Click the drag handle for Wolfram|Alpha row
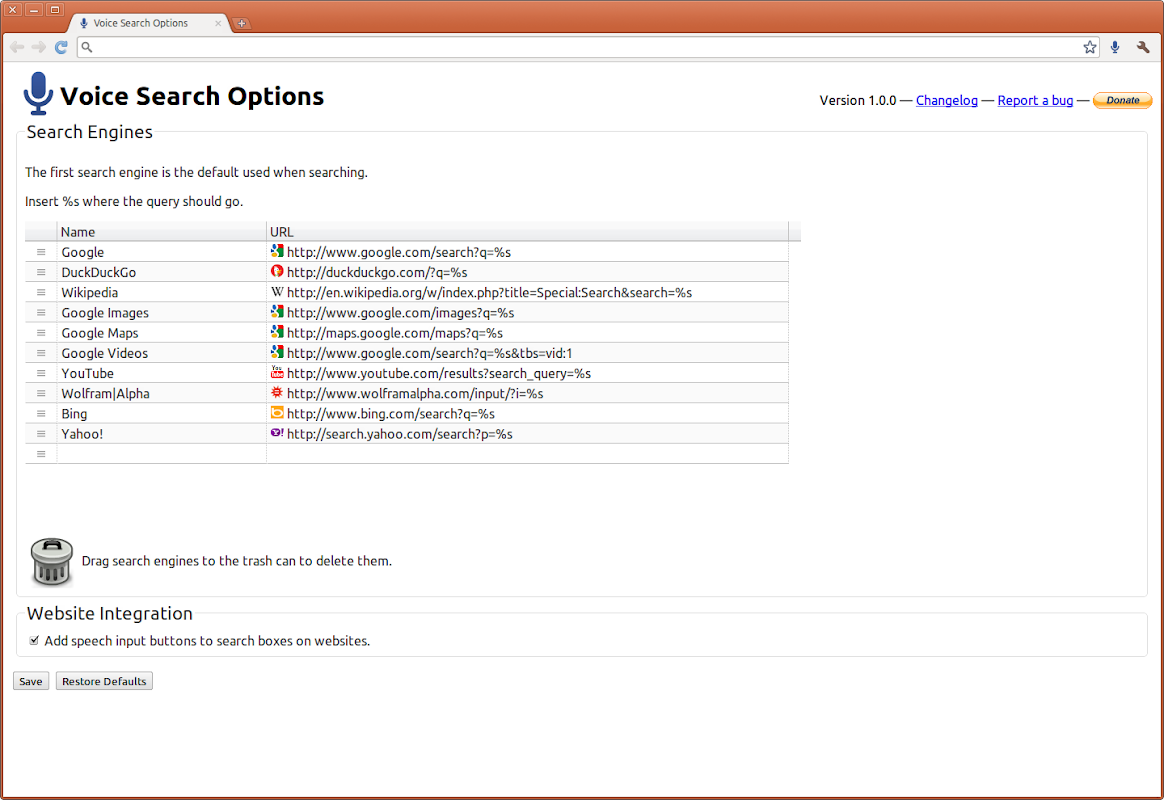Image resolution: width=1164 pixels, height=800 pixels. pyautogui.click(x=41, y=393)
